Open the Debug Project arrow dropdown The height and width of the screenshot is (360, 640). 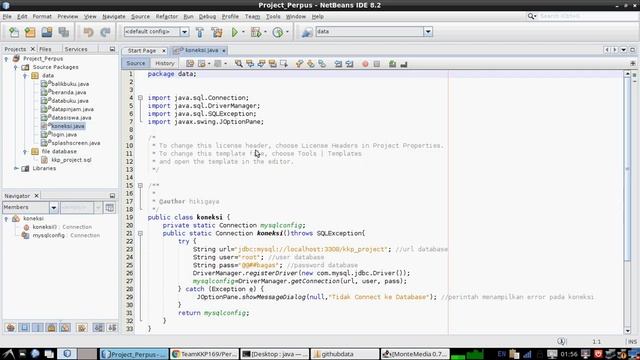tap(265, 32)
